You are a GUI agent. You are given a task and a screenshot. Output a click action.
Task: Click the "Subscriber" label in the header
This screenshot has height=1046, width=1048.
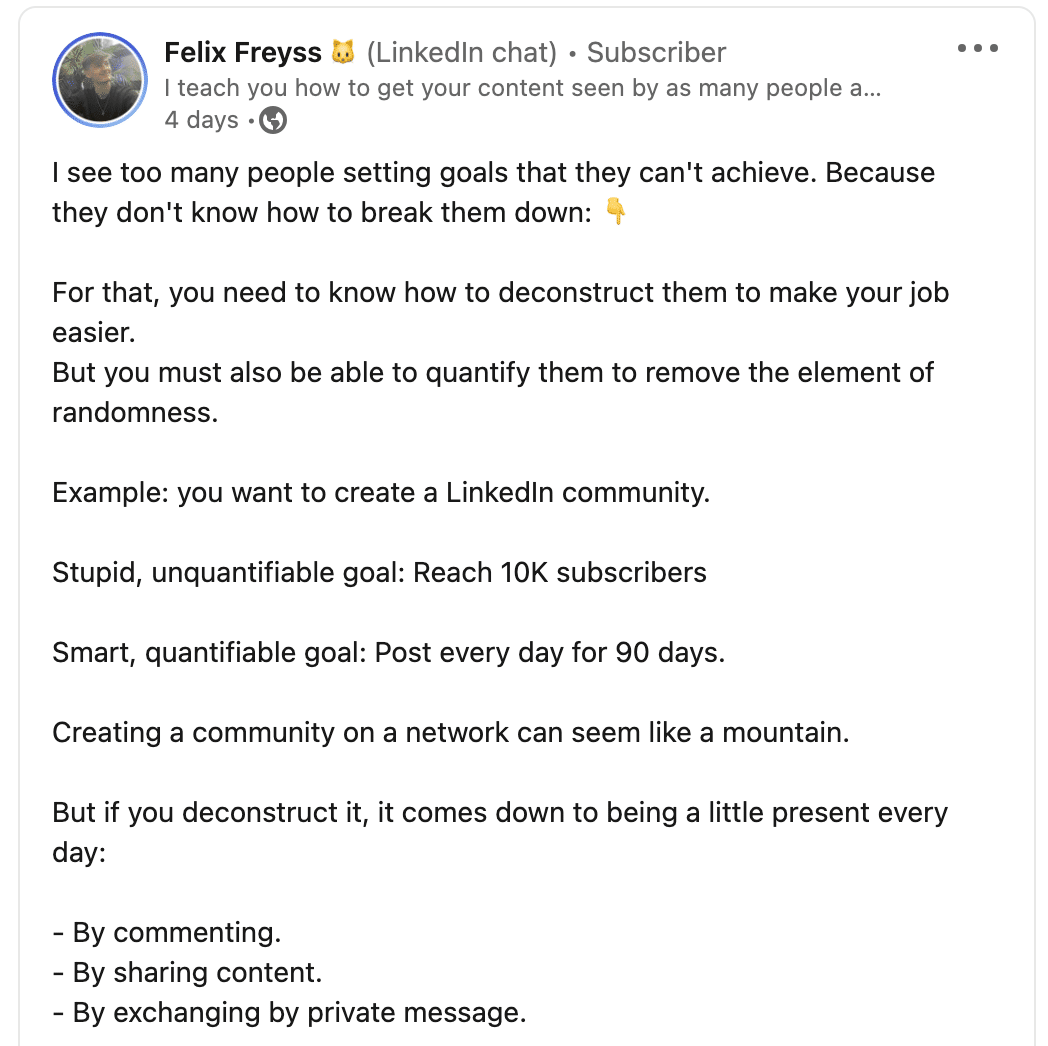[x=656, y=52]
